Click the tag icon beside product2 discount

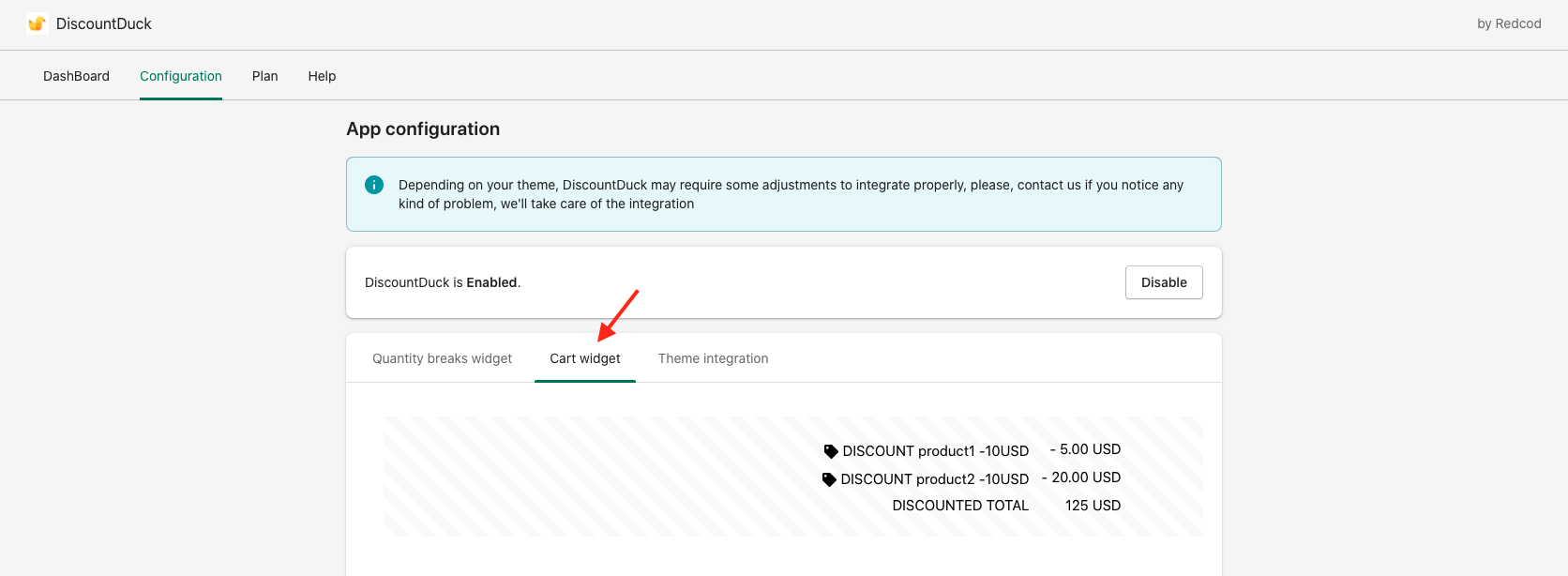[x=829, y=479]
